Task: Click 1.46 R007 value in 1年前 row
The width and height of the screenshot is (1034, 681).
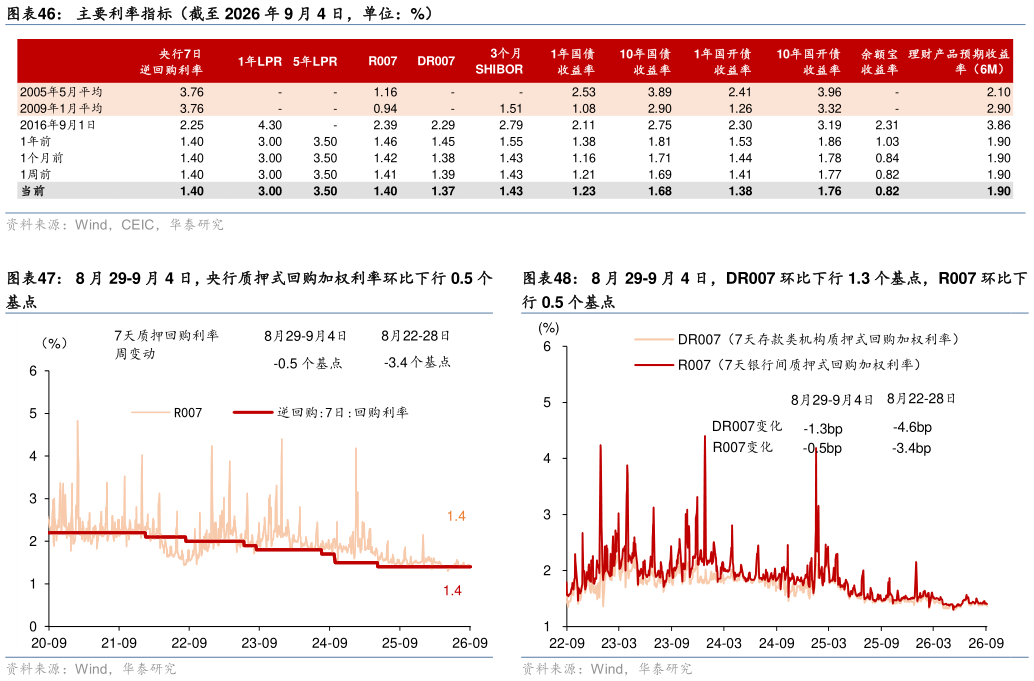Action: point(385,141)
